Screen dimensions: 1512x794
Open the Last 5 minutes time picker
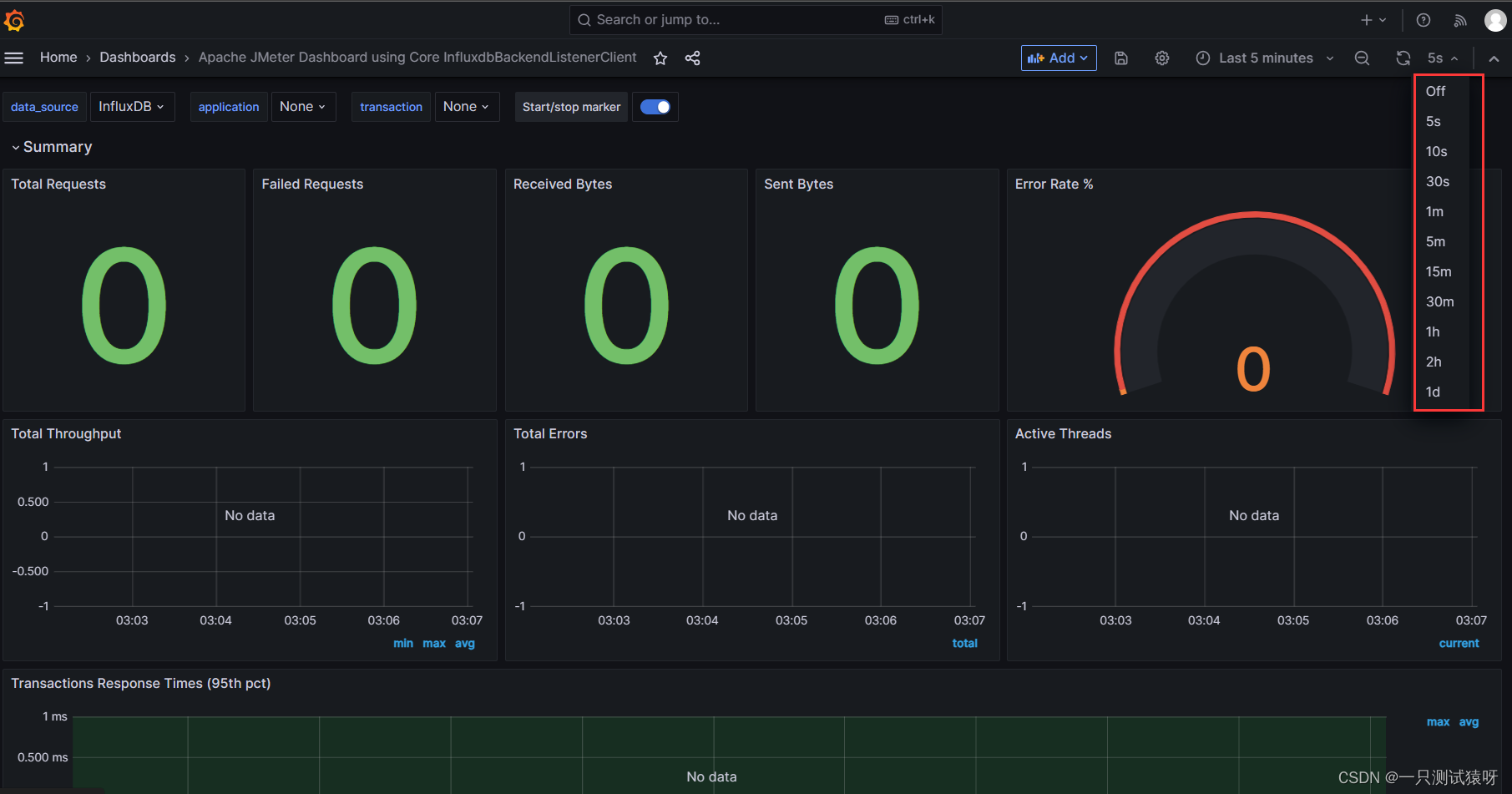click(x=1263, y=58)
